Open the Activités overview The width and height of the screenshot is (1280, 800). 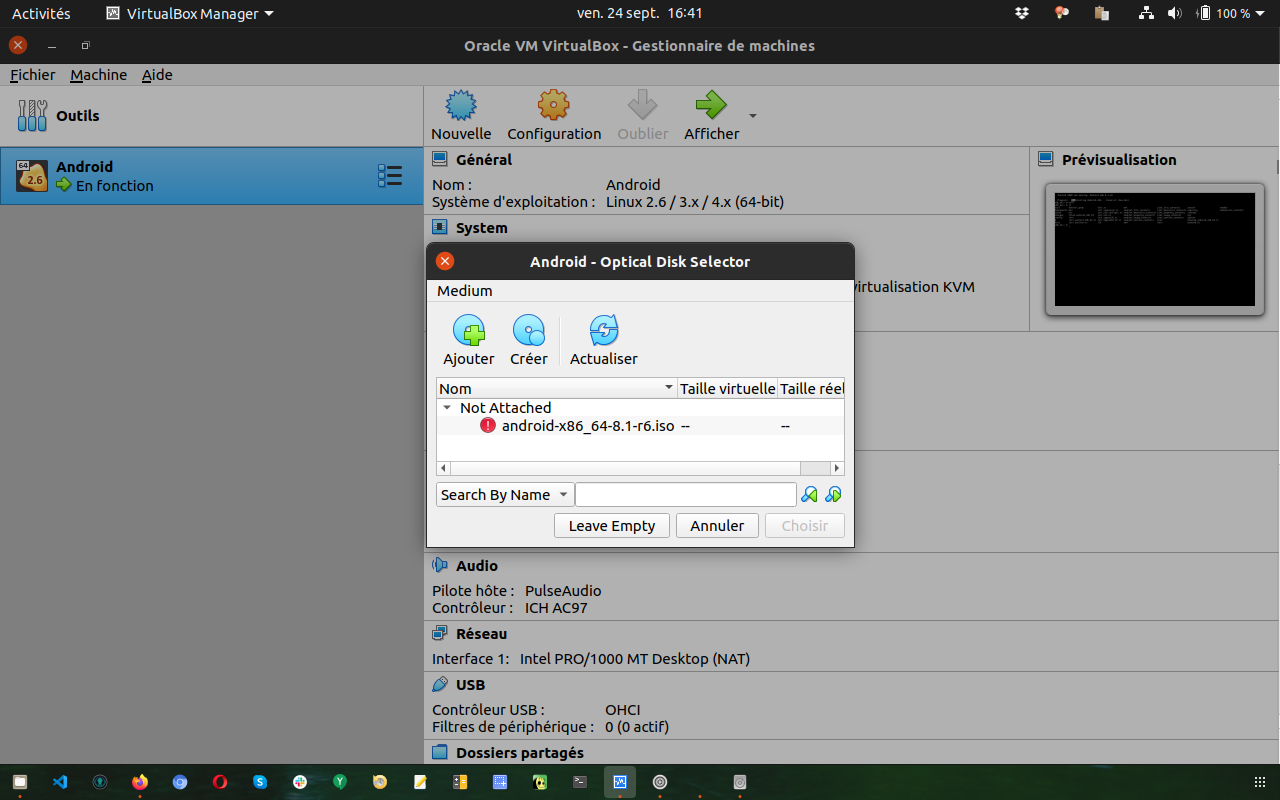click(41, 13)
